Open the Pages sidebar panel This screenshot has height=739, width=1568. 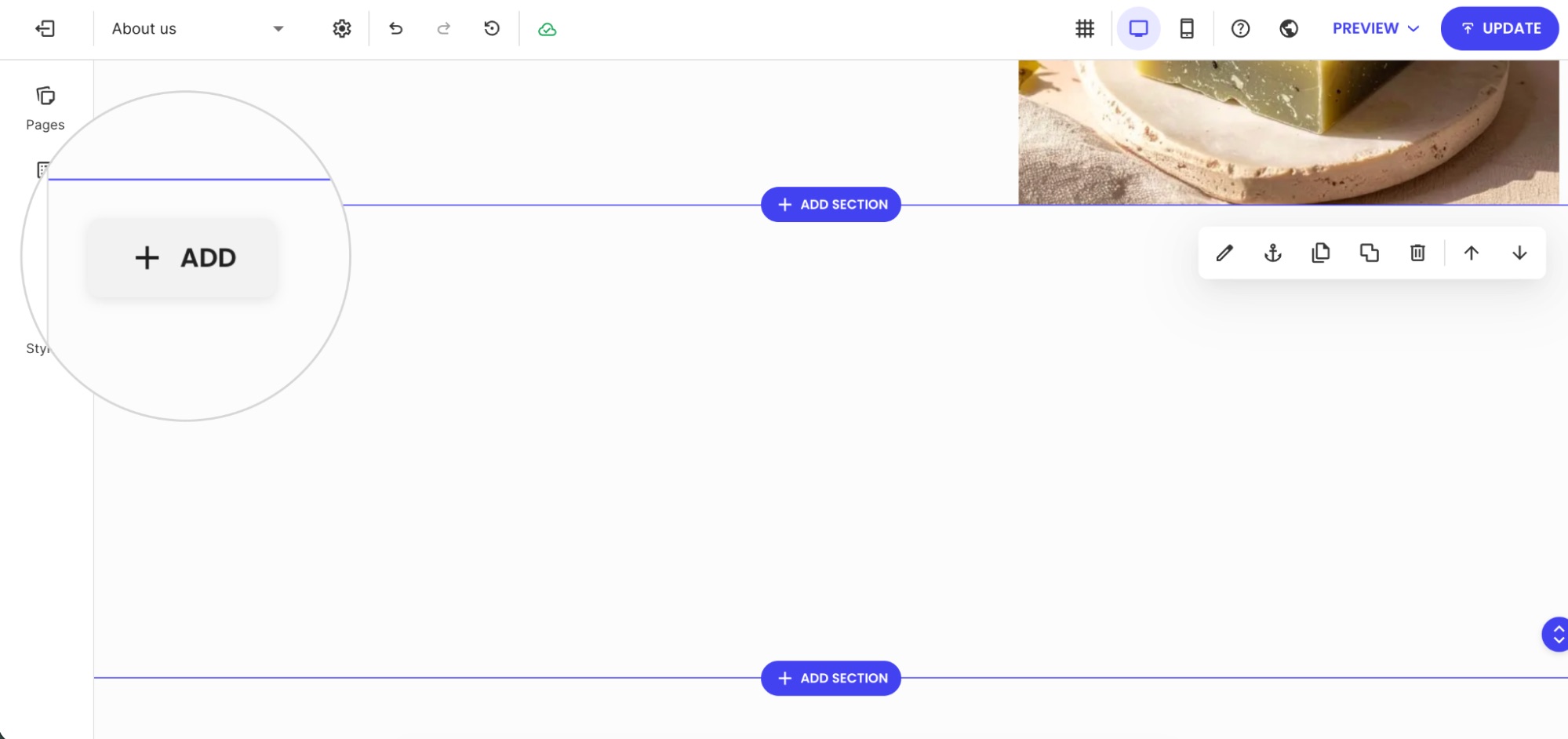click(x=45, y=109)
